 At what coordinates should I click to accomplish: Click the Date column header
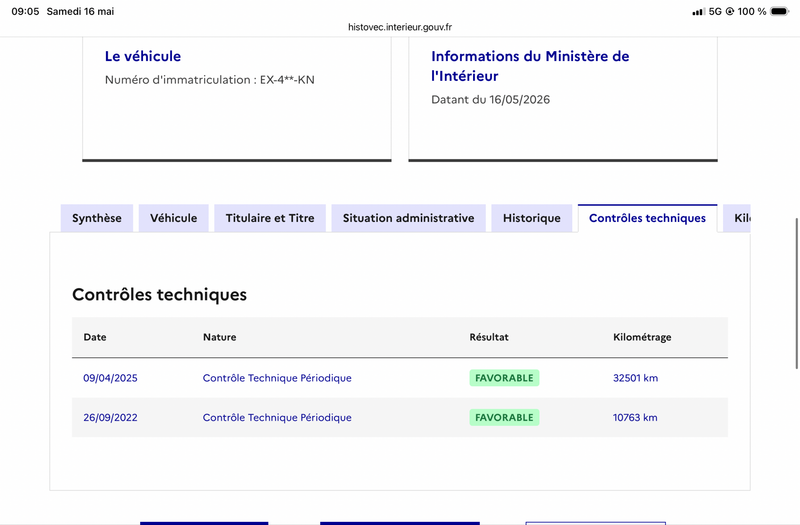pyautogui.click(x=95, y=337)
